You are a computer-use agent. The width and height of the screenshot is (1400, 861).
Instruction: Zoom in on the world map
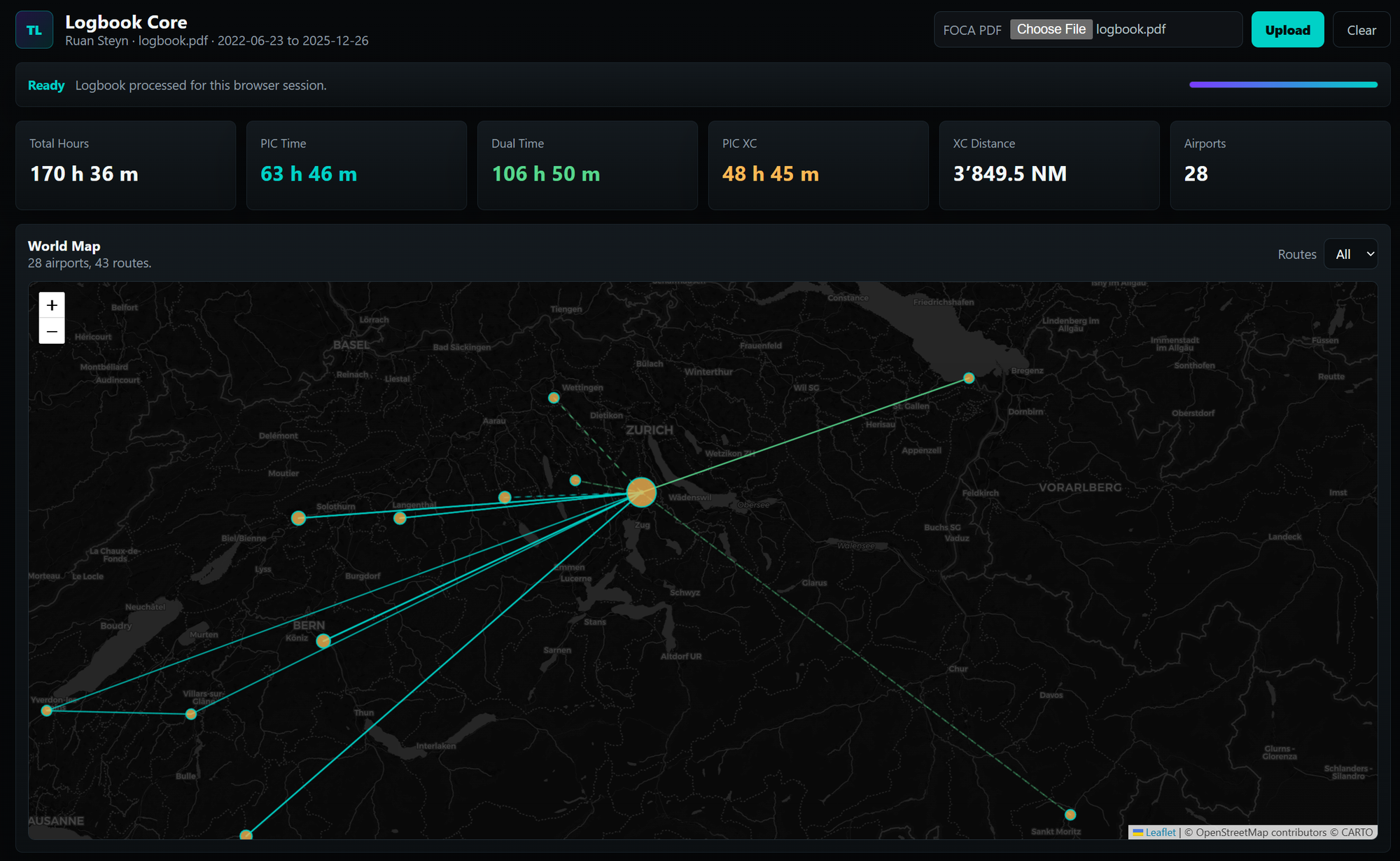pyautogui.click(x=52, y=305)
